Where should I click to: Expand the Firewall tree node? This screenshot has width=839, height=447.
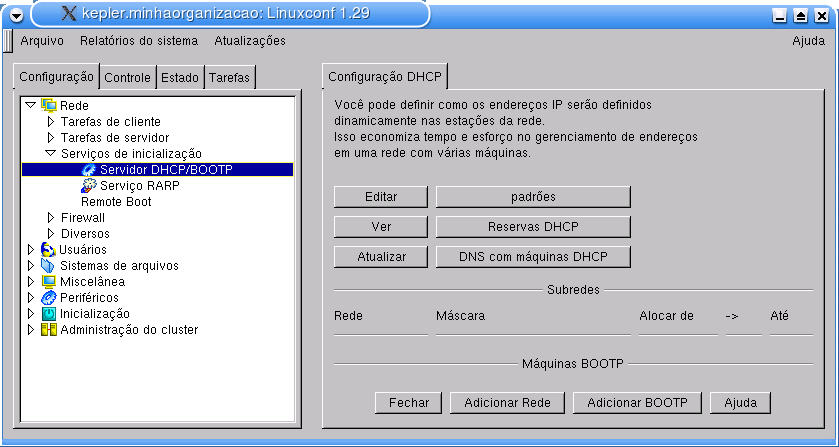[x=51, y=217]
